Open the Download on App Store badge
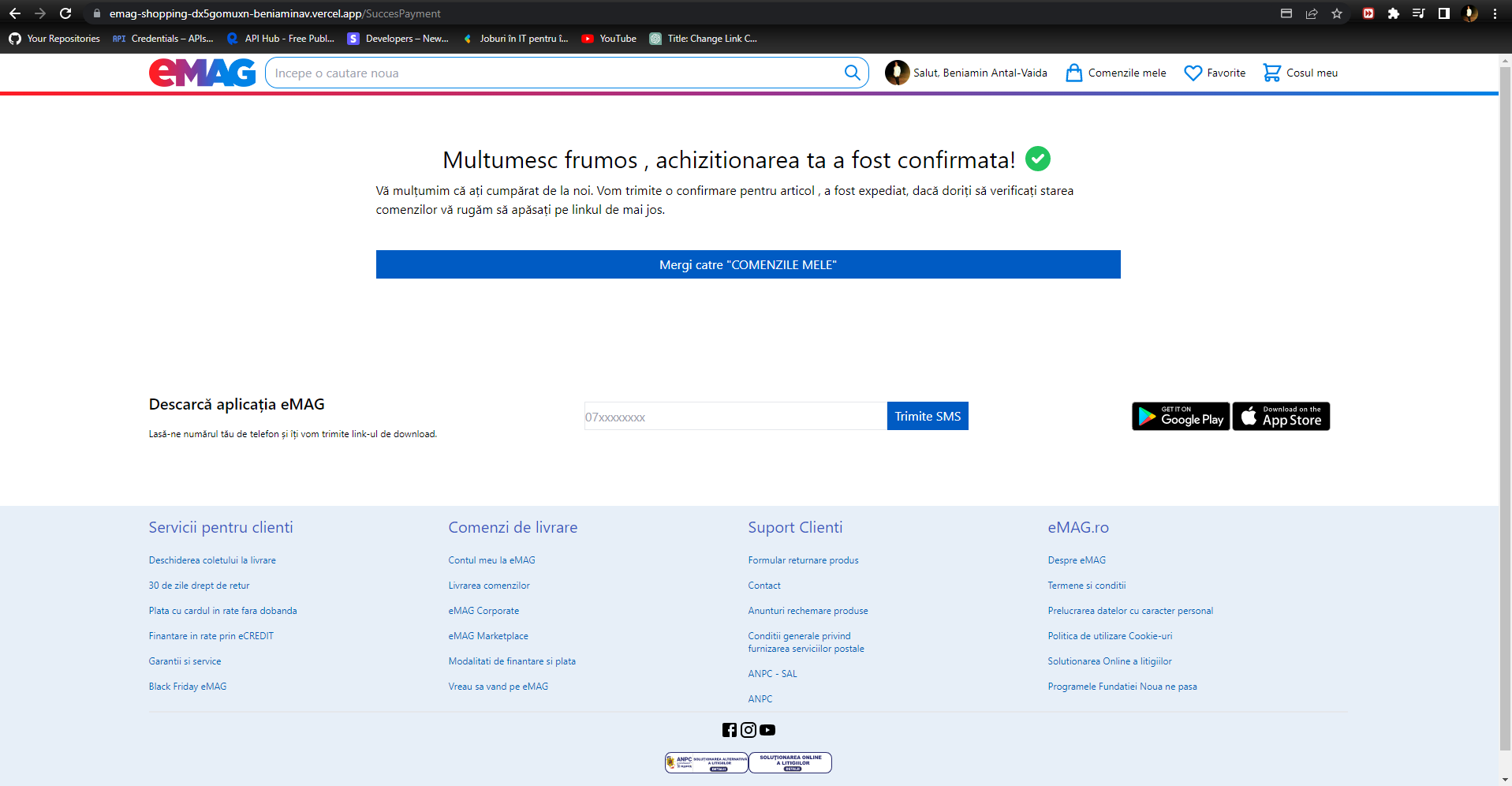This screenshot has height=786, width=1512. pyautogui.click(x=1280, y=416)
